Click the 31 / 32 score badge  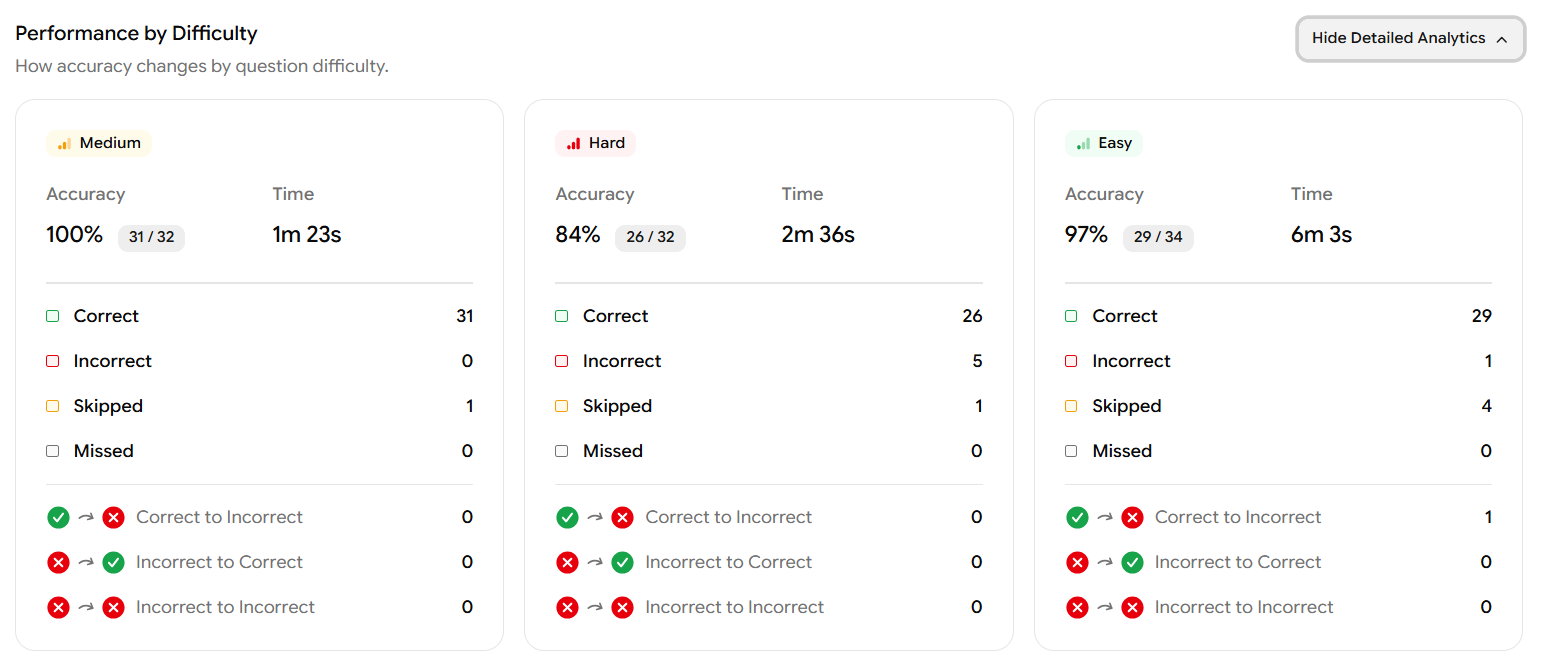click(151, 237)
